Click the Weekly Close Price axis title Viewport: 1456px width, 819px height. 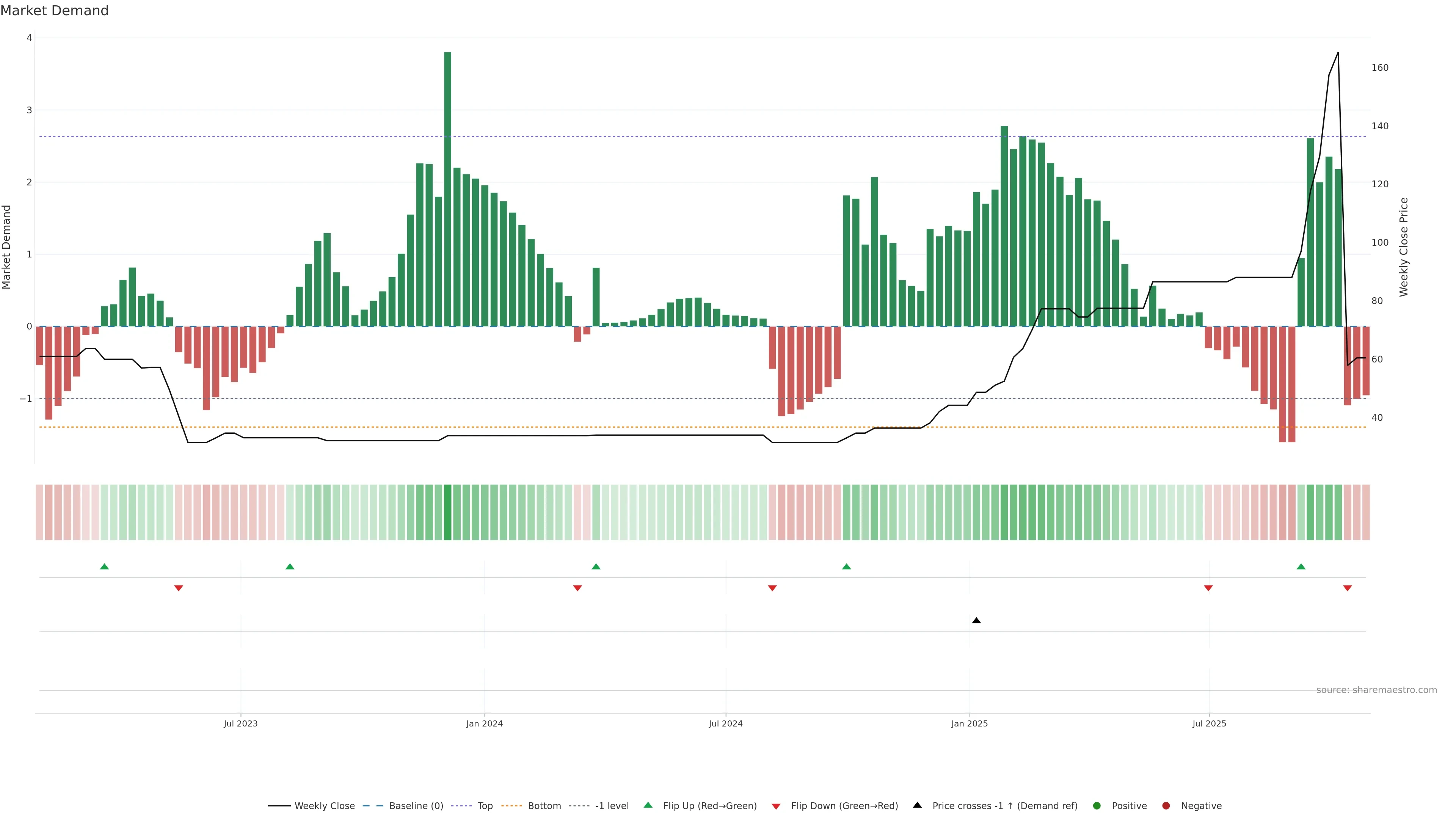pyautogui.click(x=1404, y=247)
